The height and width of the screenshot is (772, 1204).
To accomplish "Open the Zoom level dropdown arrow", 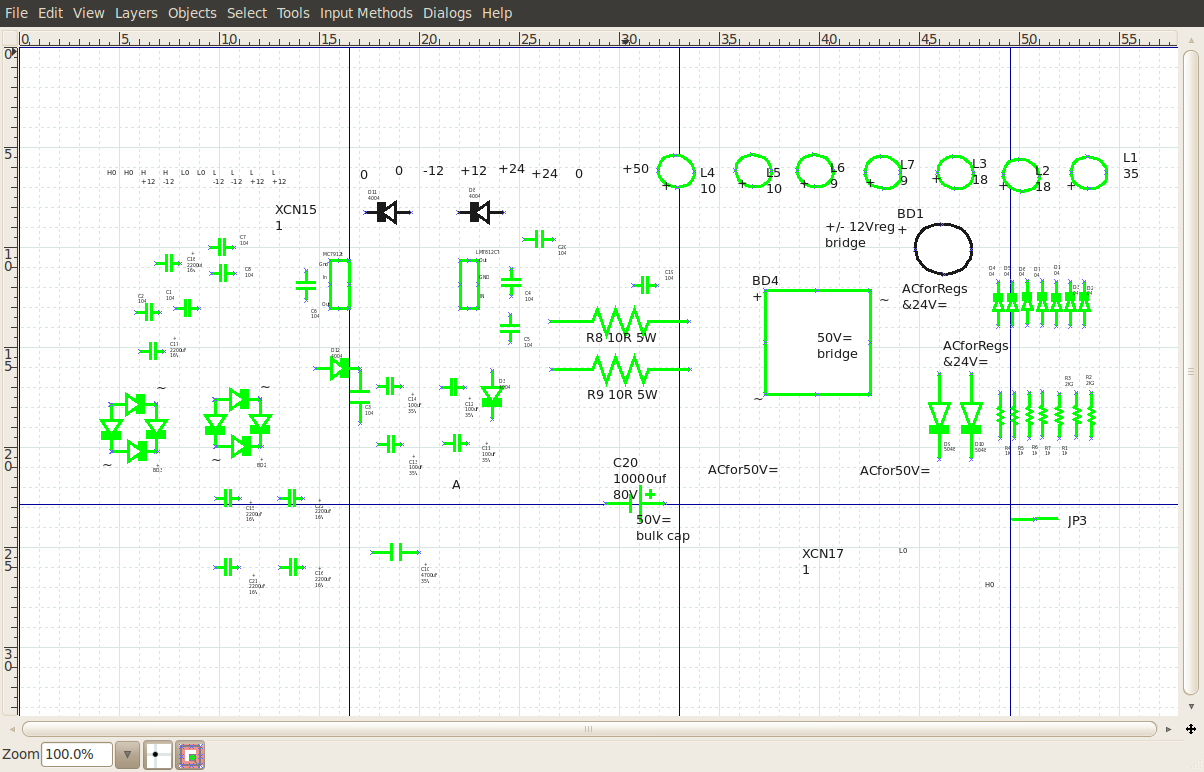I will tap(127, 755).
